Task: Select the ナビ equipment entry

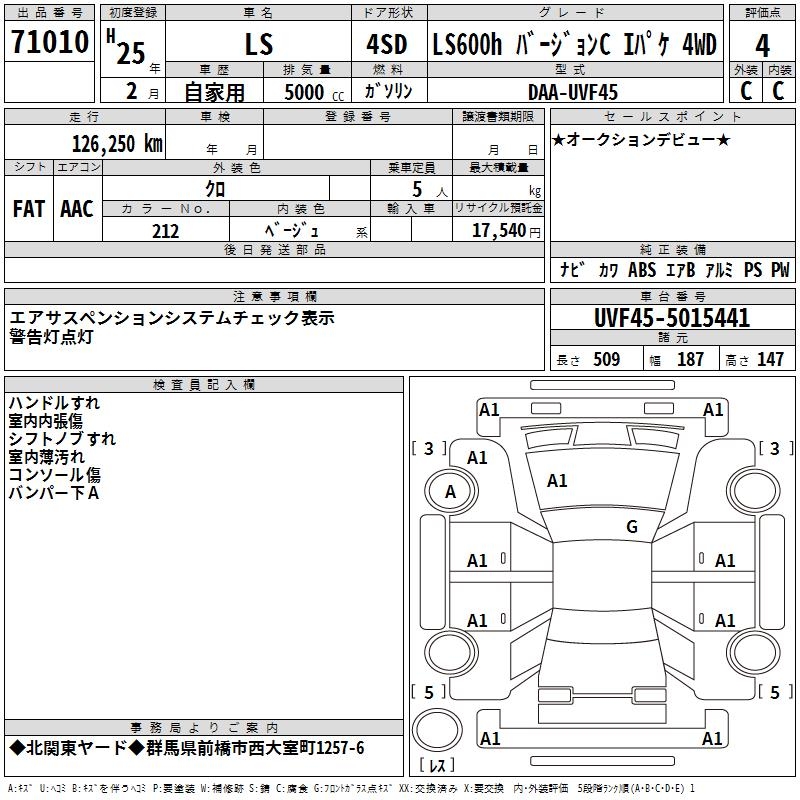Action: 572,269
